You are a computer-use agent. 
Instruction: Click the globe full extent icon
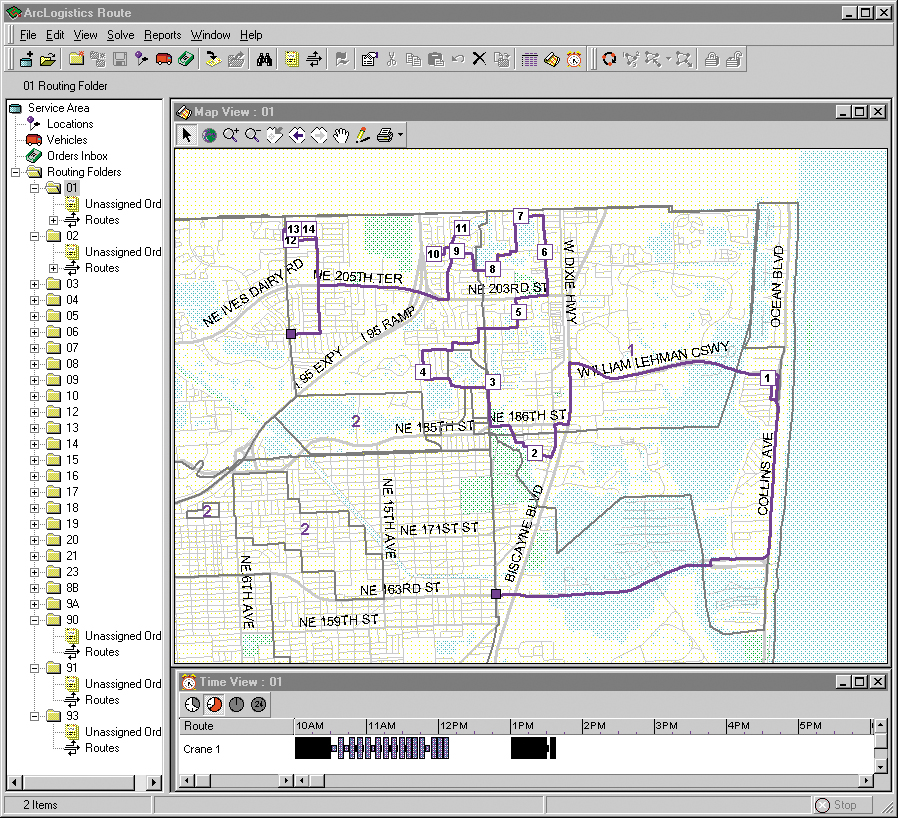pos(209,135)
